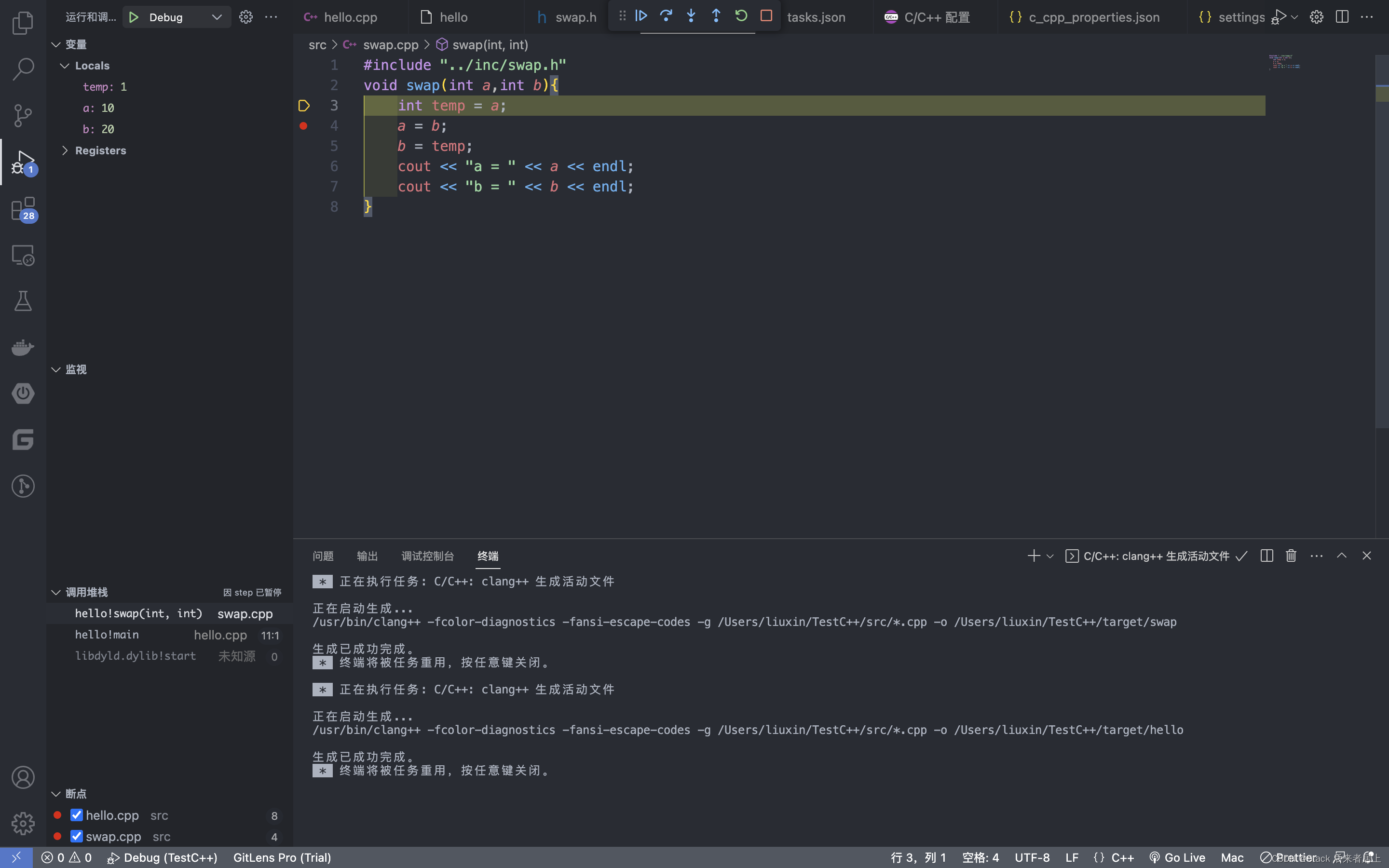Open debug configuration dropdown
This screenshot has width=1389, height=868.
pos(217,17)
